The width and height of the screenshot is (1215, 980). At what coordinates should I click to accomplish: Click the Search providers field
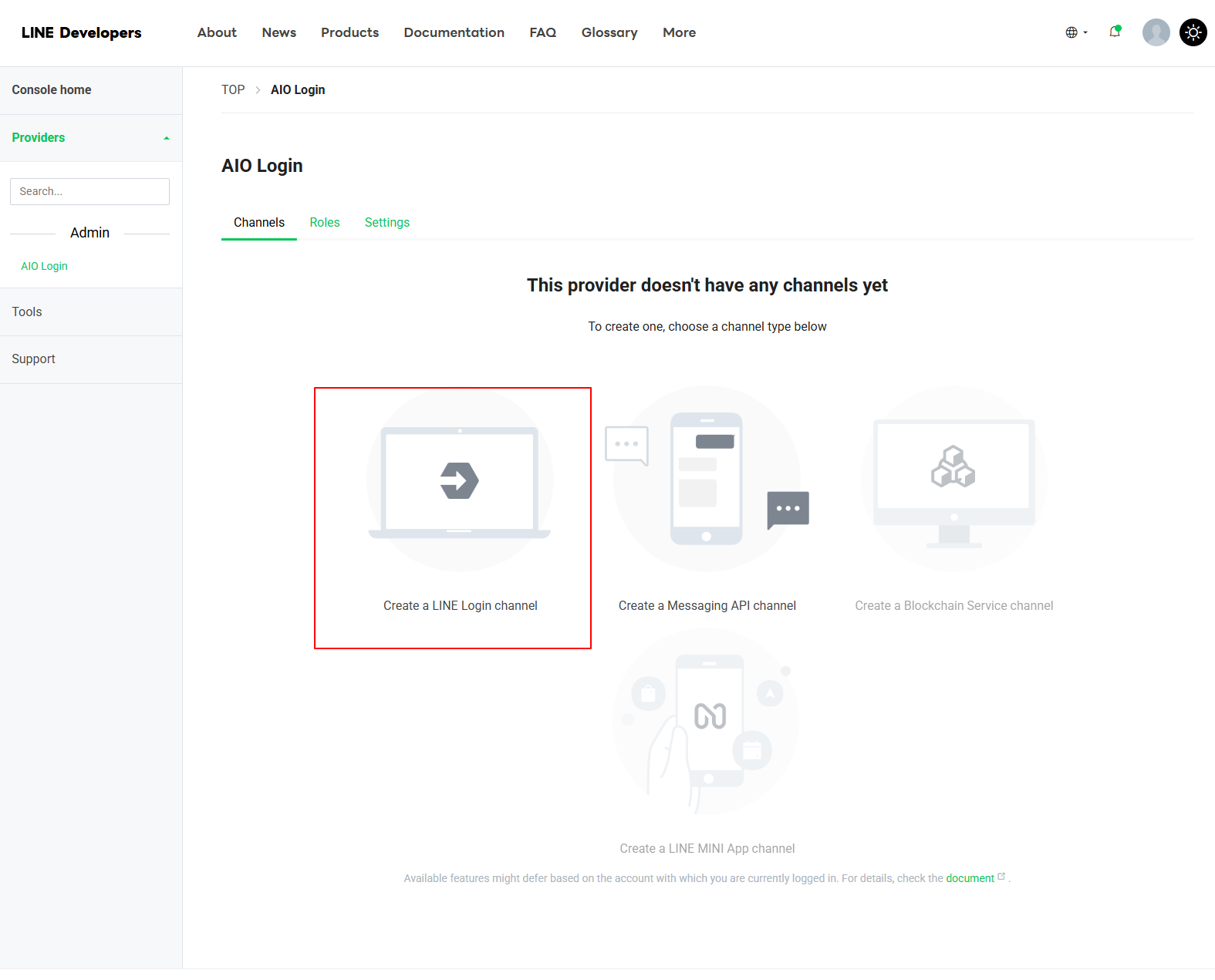point(89,191)
